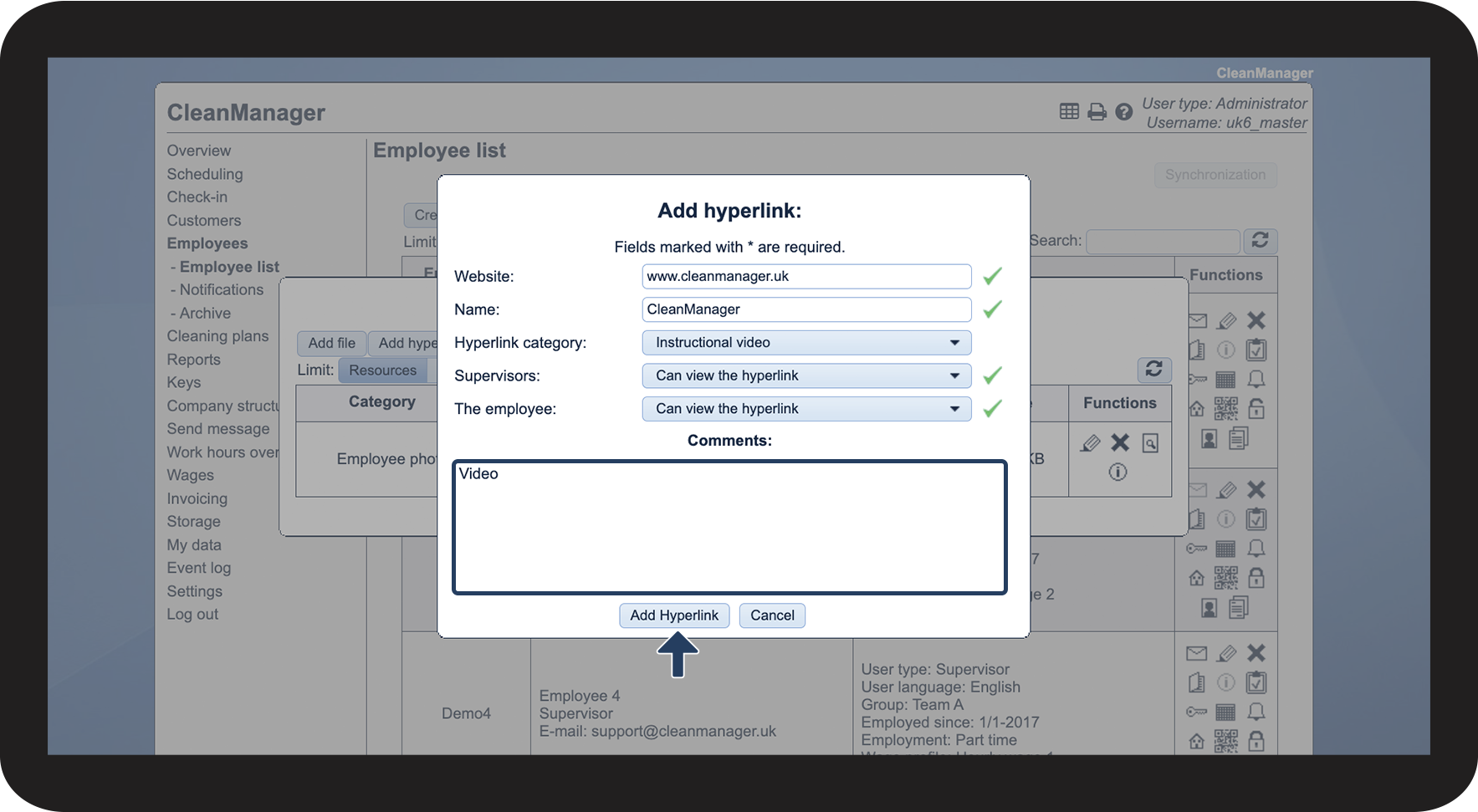Open the Supervisors permission dropdown
This screenshot has height=812, width=1478.
806,376
